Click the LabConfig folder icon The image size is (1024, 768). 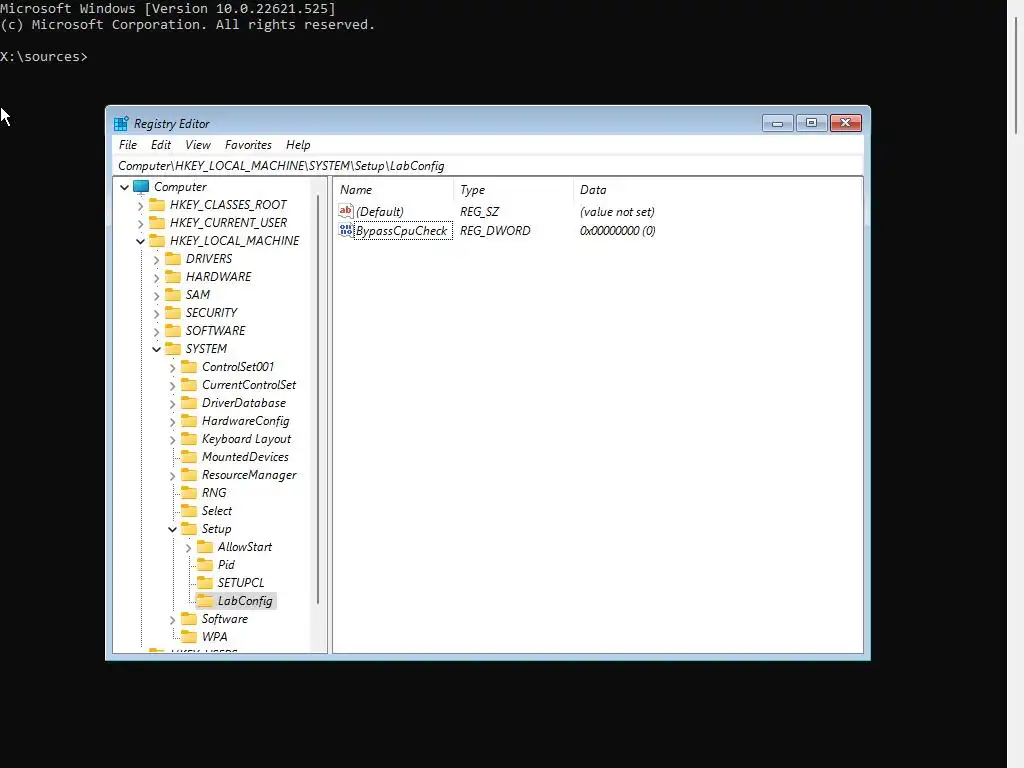(205, 601)
